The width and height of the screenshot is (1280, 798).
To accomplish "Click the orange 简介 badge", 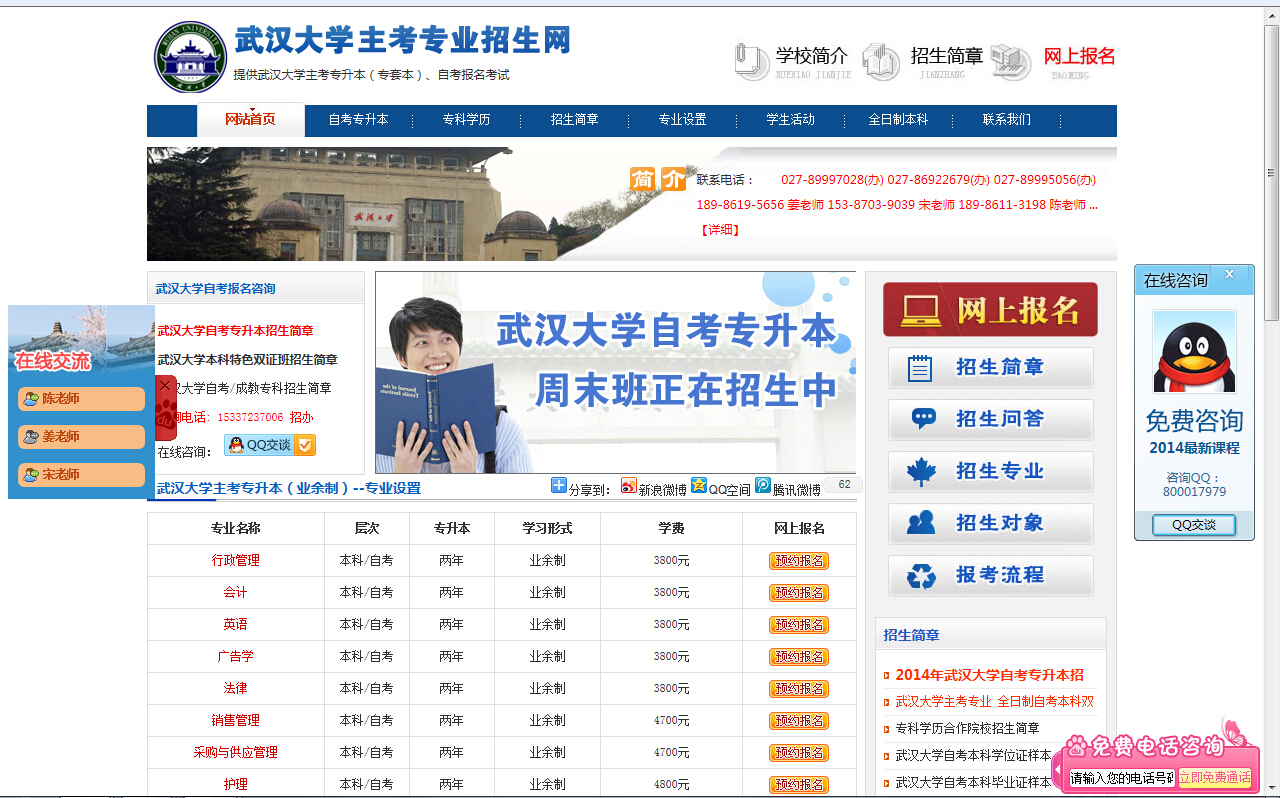I will click(658, 179).
